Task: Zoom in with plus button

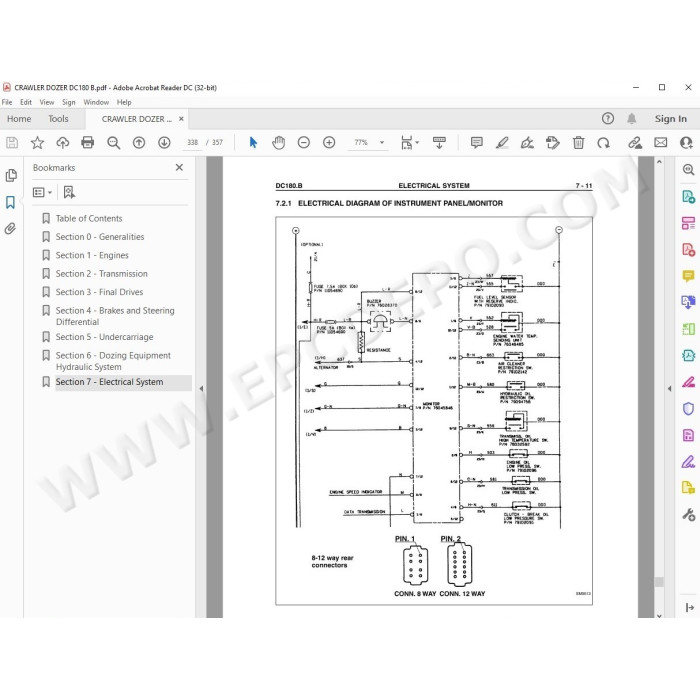Action: (x=329, y=142)
